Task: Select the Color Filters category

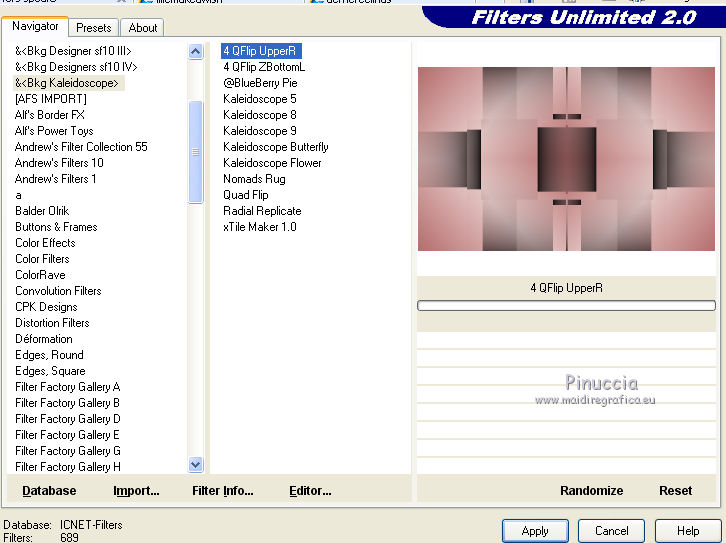Action: 43,259
